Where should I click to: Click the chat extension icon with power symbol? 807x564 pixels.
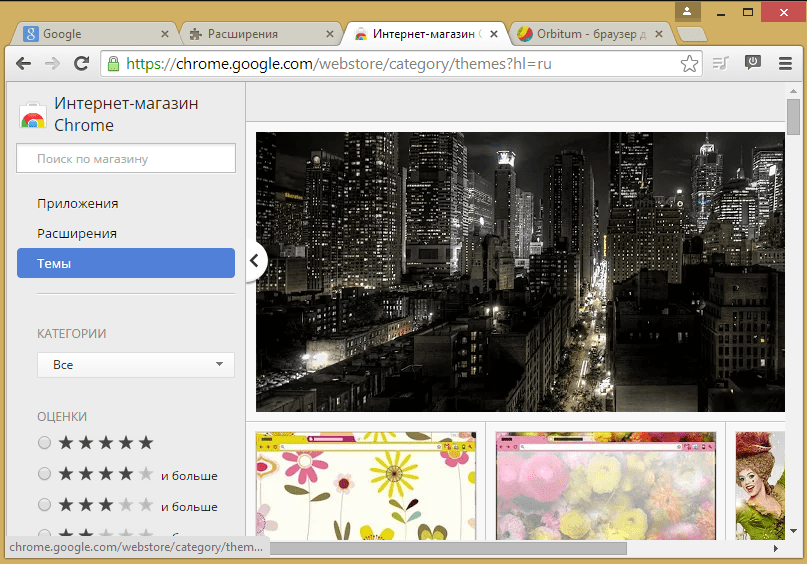754,63
